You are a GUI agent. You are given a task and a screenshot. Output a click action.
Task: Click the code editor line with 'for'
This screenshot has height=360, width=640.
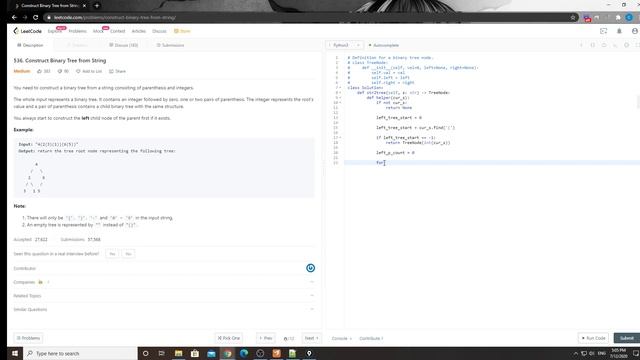(491, 162)
